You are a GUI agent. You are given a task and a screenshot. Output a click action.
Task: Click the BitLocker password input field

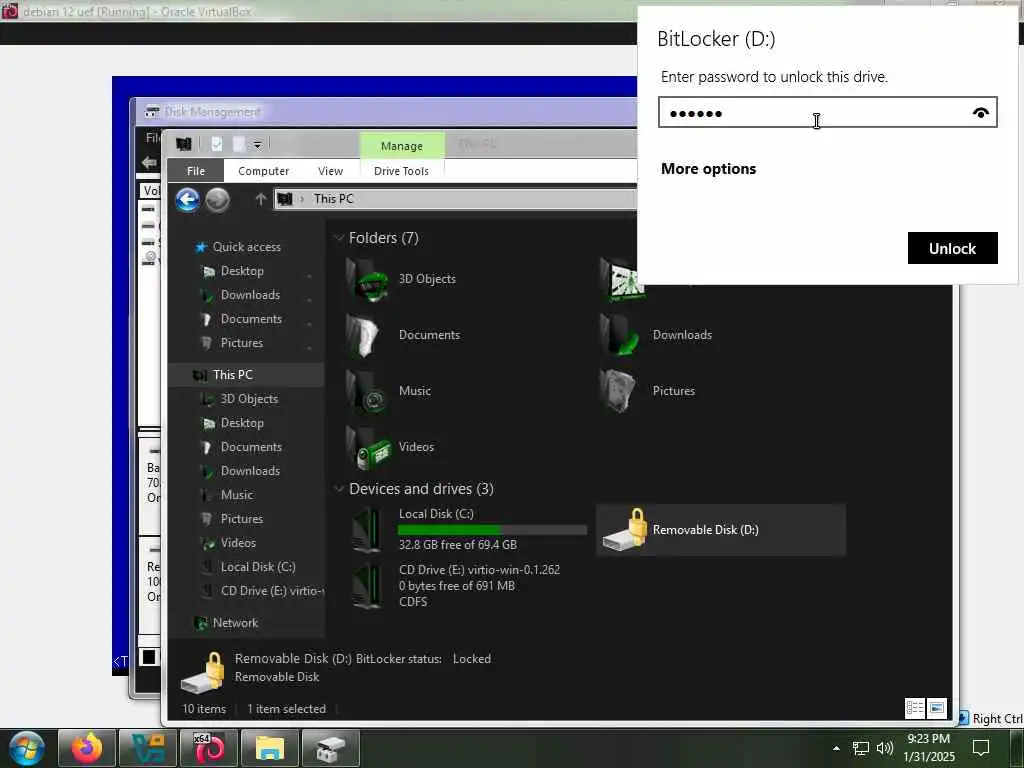click(827, 112)
